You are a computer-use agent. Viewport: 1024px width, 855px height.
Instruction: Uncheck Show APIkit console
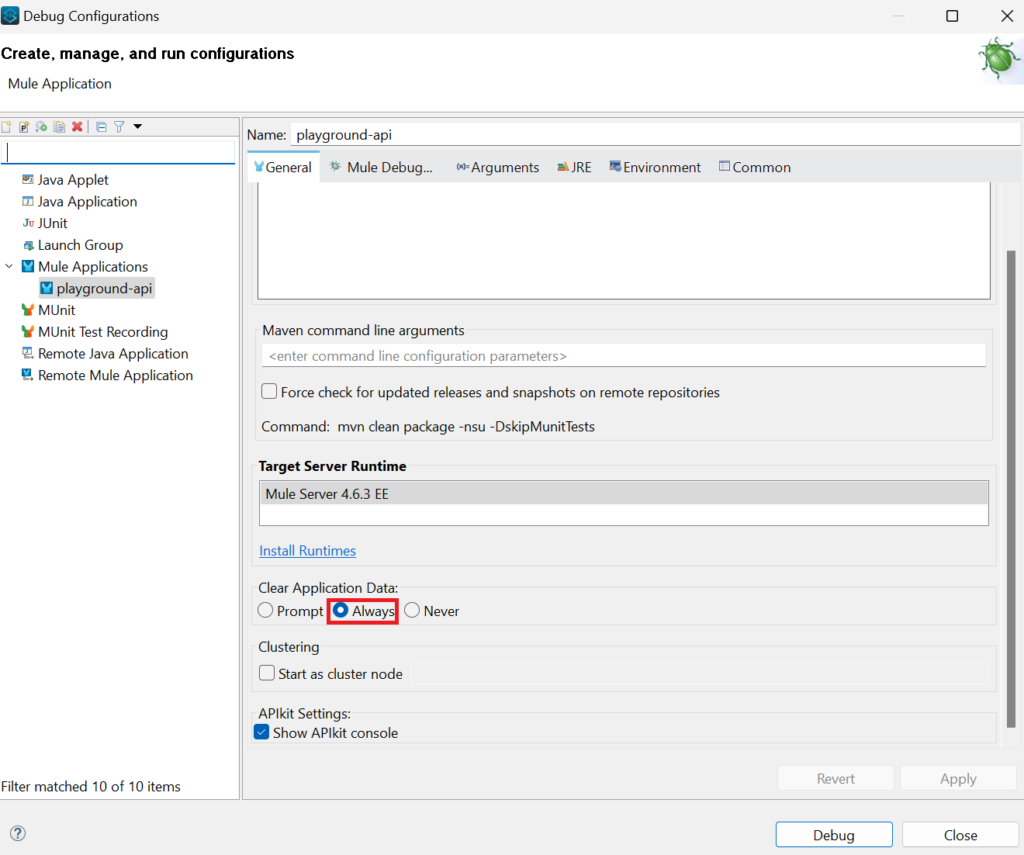pyautogui.click(x=263, y=733)
